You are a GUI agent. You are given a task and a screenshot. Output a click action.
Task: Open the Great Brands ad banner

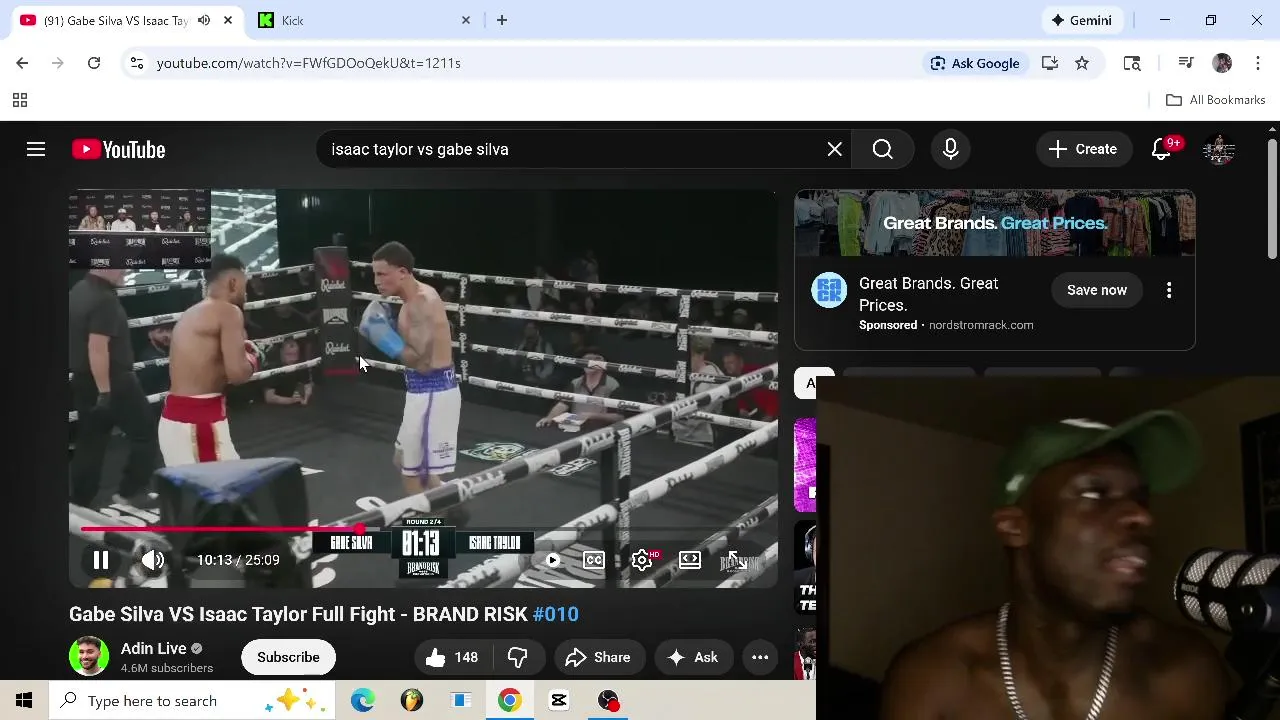tap(995, 223)
